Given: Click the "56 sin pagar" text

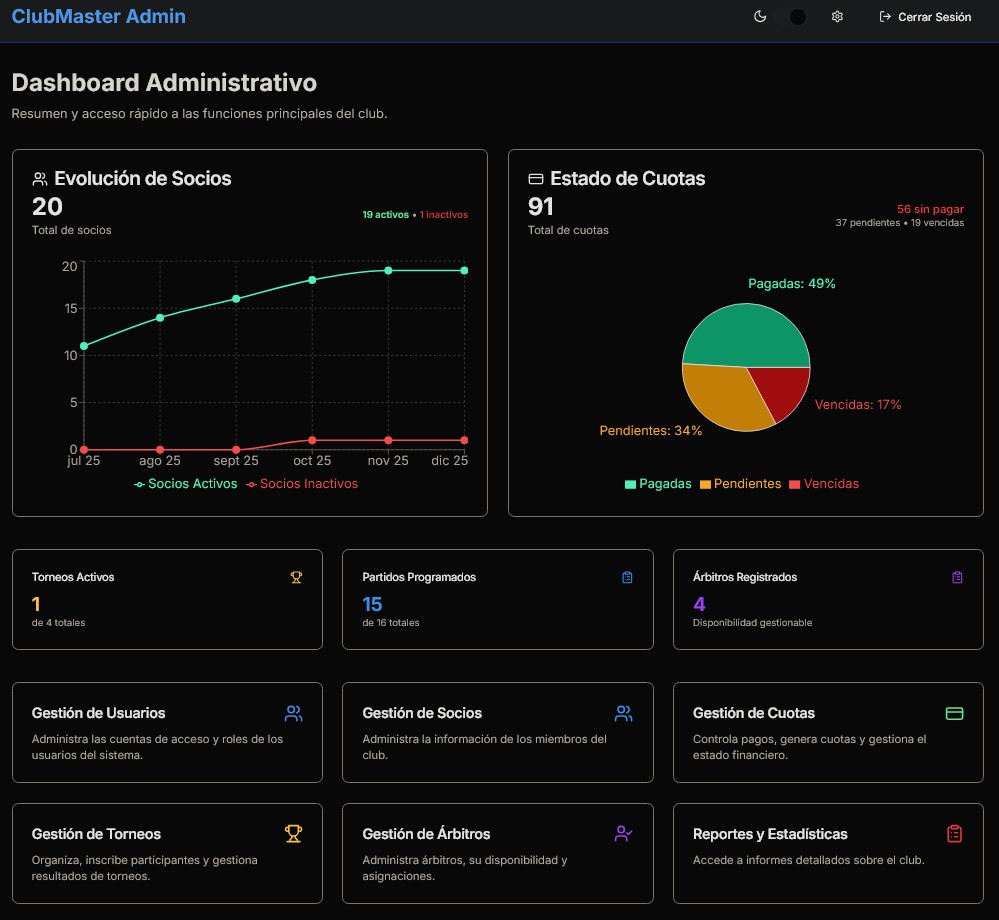Looking at the screenshot, I should [930, 209].
